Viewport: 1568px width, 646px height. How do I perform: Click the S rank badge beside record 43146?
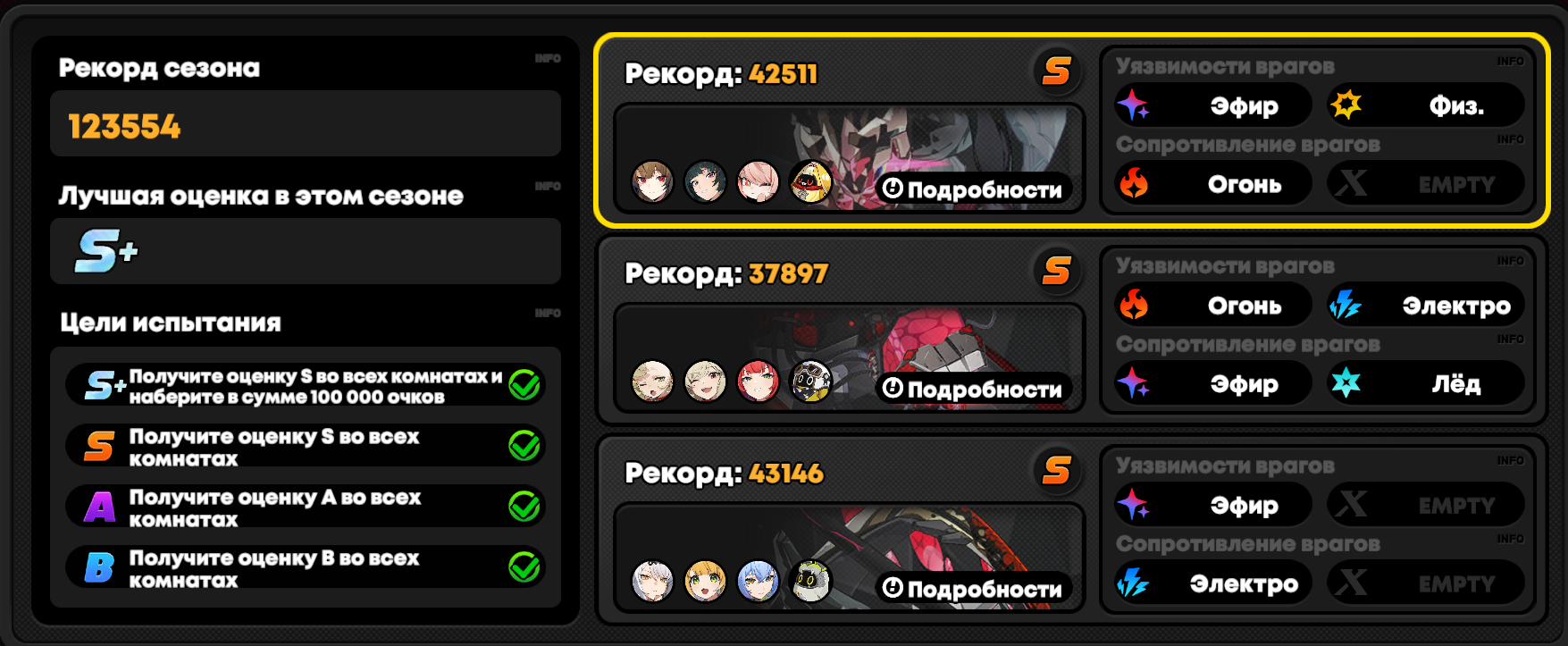click(1057, 470)
